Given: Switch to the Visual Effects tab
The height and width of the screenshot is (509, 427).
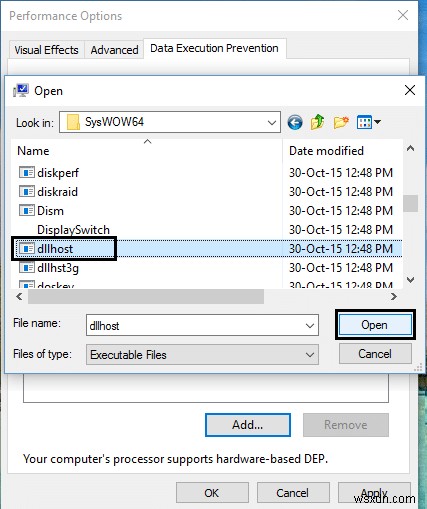Looking at the screenshot, I should click(46, 50).
